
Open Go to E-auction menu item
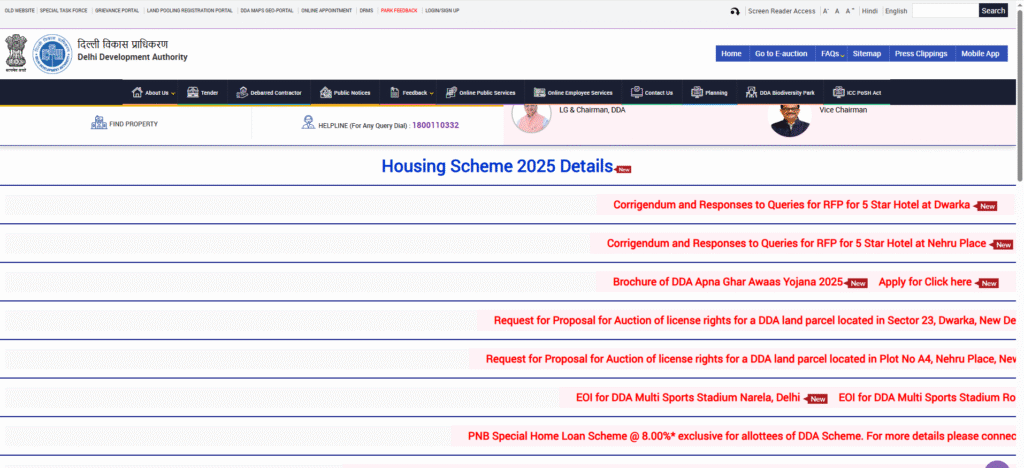[781, 54]
